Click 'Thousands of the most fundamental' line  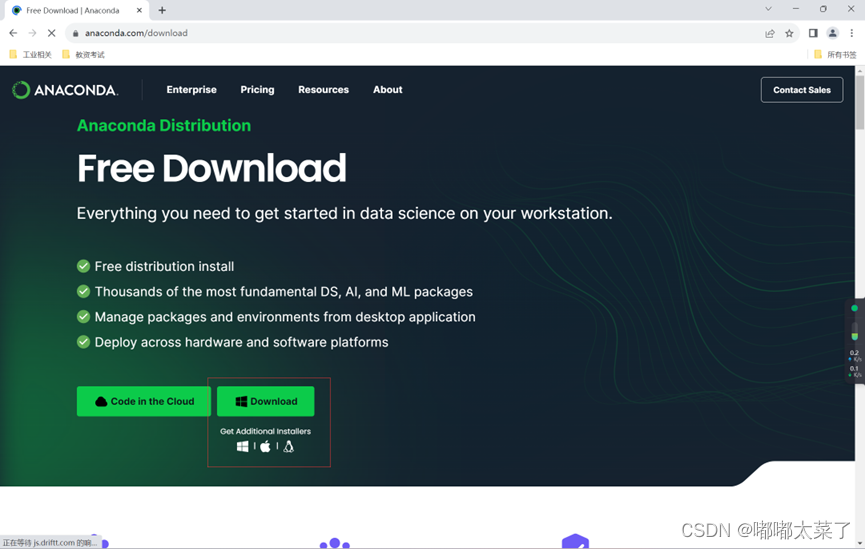point(284,291)
